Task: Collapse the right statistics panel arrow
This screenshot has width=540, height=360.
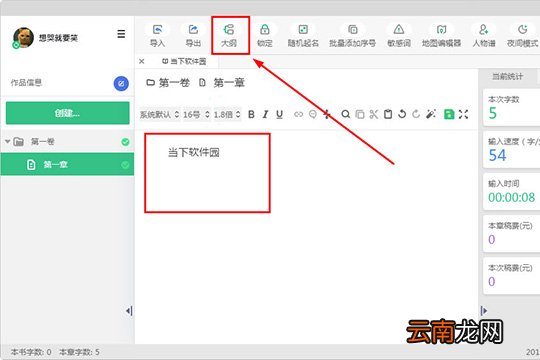Action: pos(484,310)
